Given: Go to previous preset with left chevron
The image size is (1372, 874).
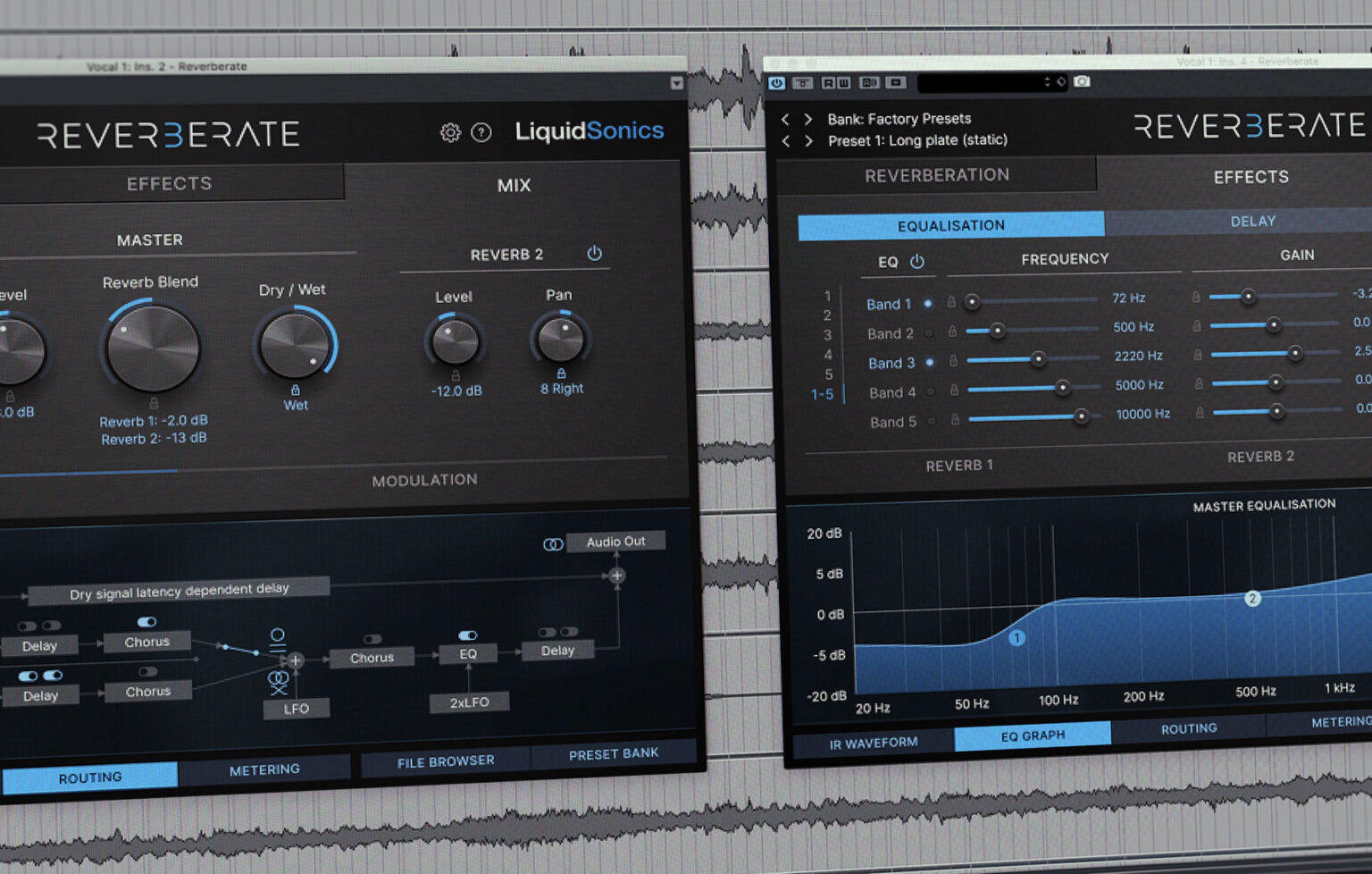Looking at the screenshot, I should (786, 141).
